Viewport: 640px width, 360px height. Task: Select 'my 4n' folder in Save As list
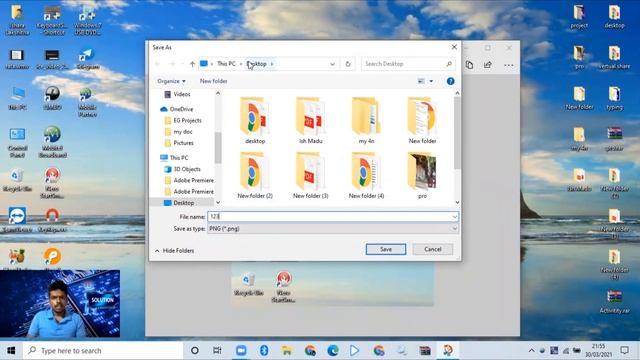pyautogui.click(x=366, y=120)
